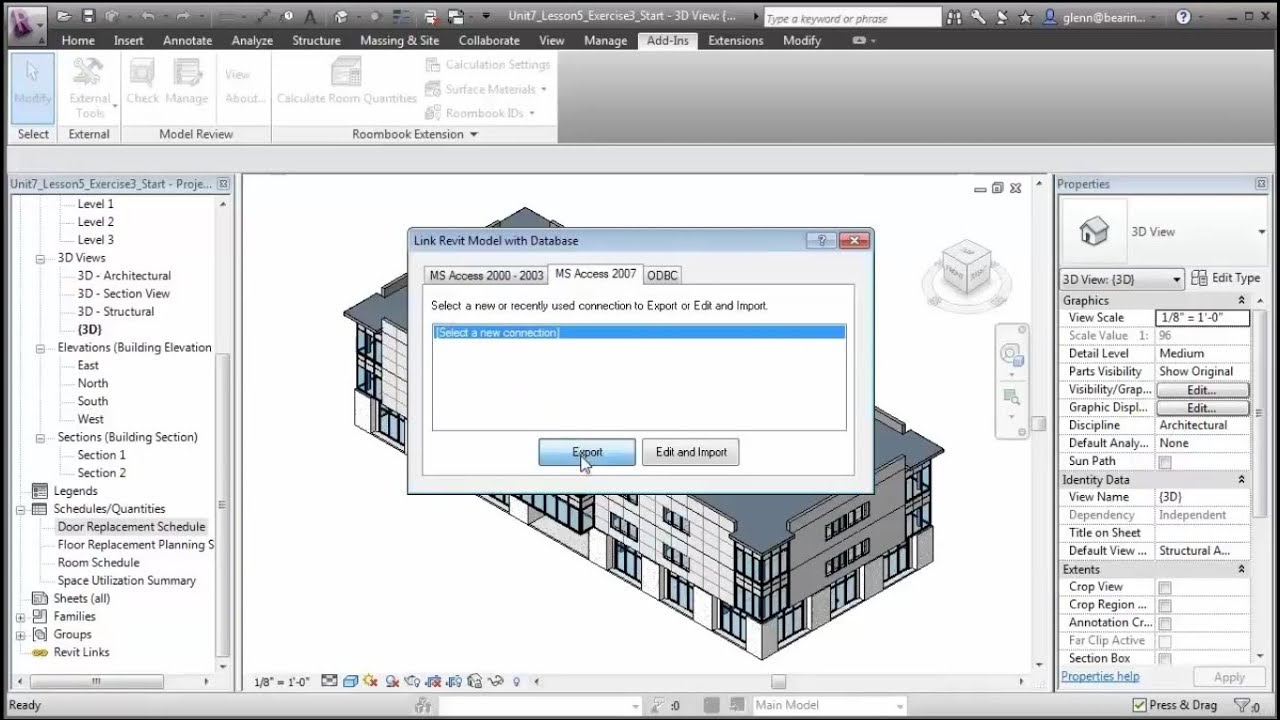Click the Legends icon in project browser

(x=40, y=491)
